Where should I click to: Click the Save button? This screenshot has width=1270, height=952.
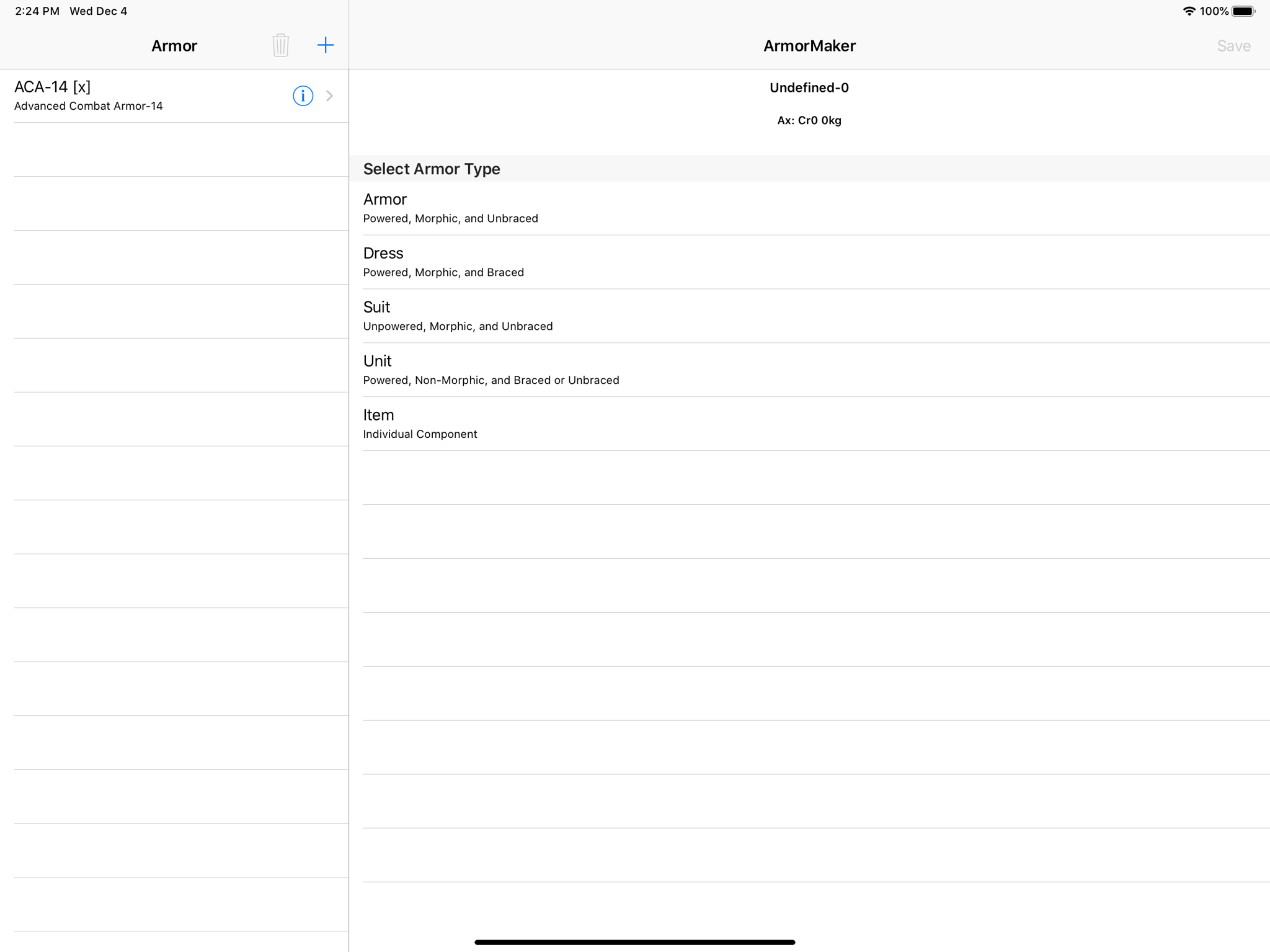(1233, 46)
